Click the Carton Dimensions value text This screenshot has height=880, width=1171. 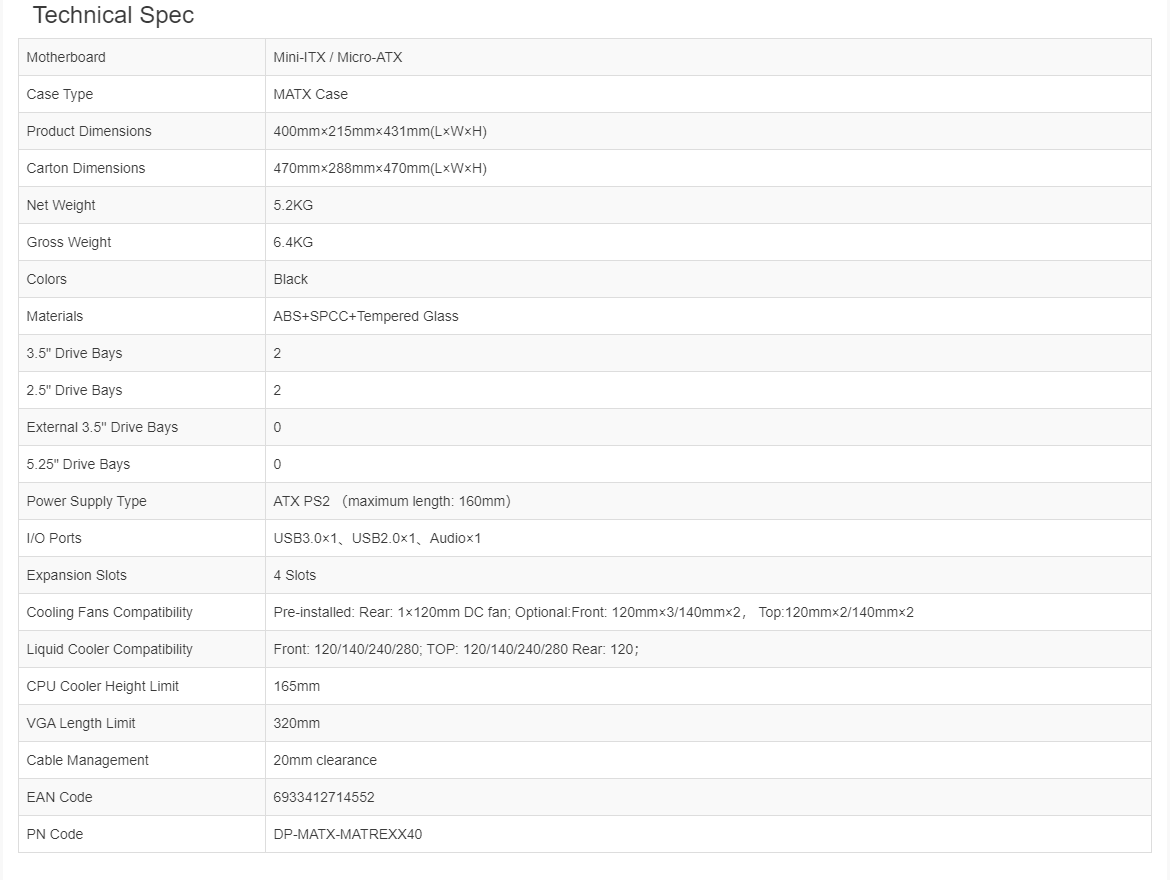click(380, 168)
